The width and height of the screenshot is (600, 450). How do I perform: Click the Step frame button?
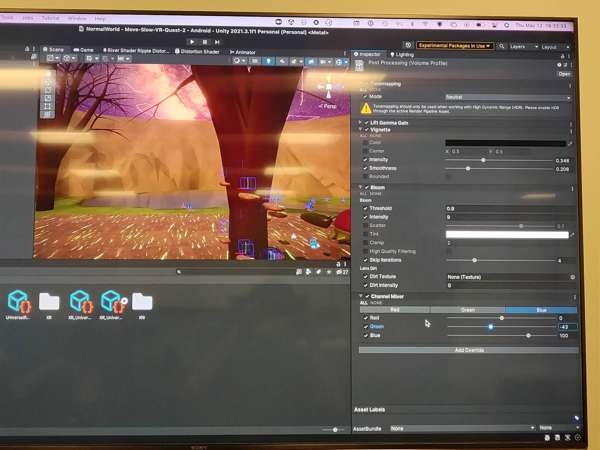[x=218, y=42]
